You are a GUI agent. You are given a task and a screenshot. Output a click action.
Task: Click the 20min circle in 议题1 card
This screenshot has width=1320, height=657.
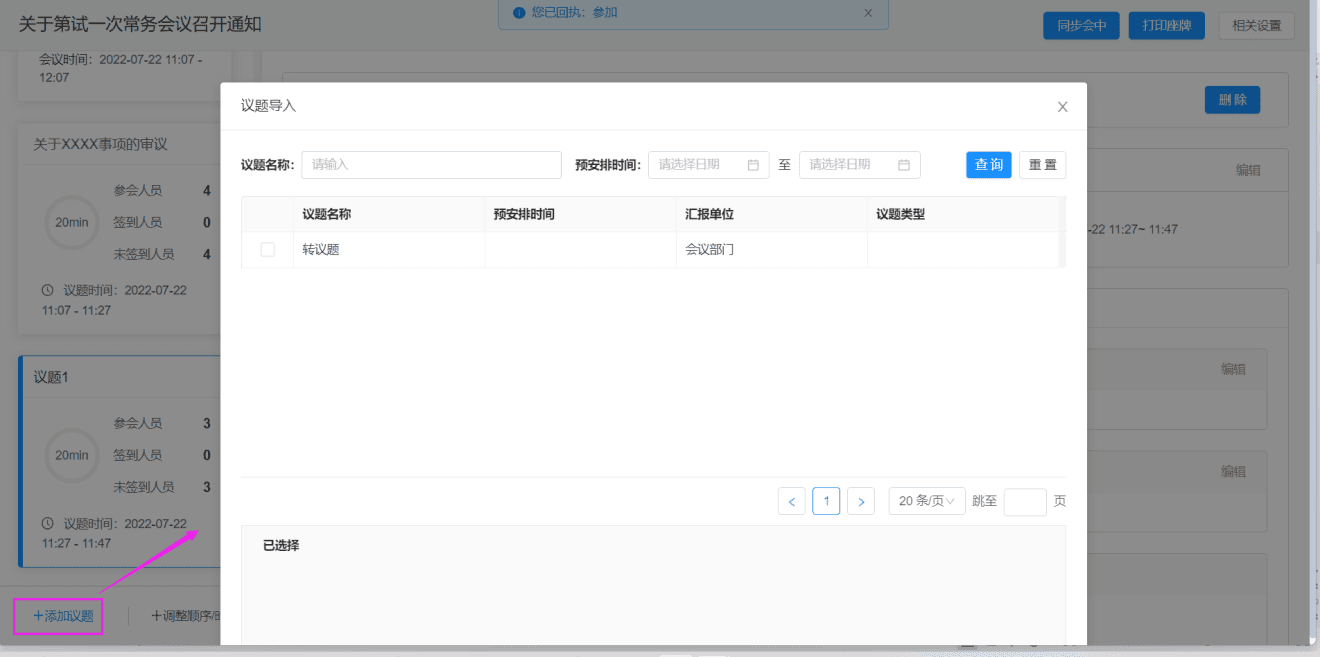72,455
